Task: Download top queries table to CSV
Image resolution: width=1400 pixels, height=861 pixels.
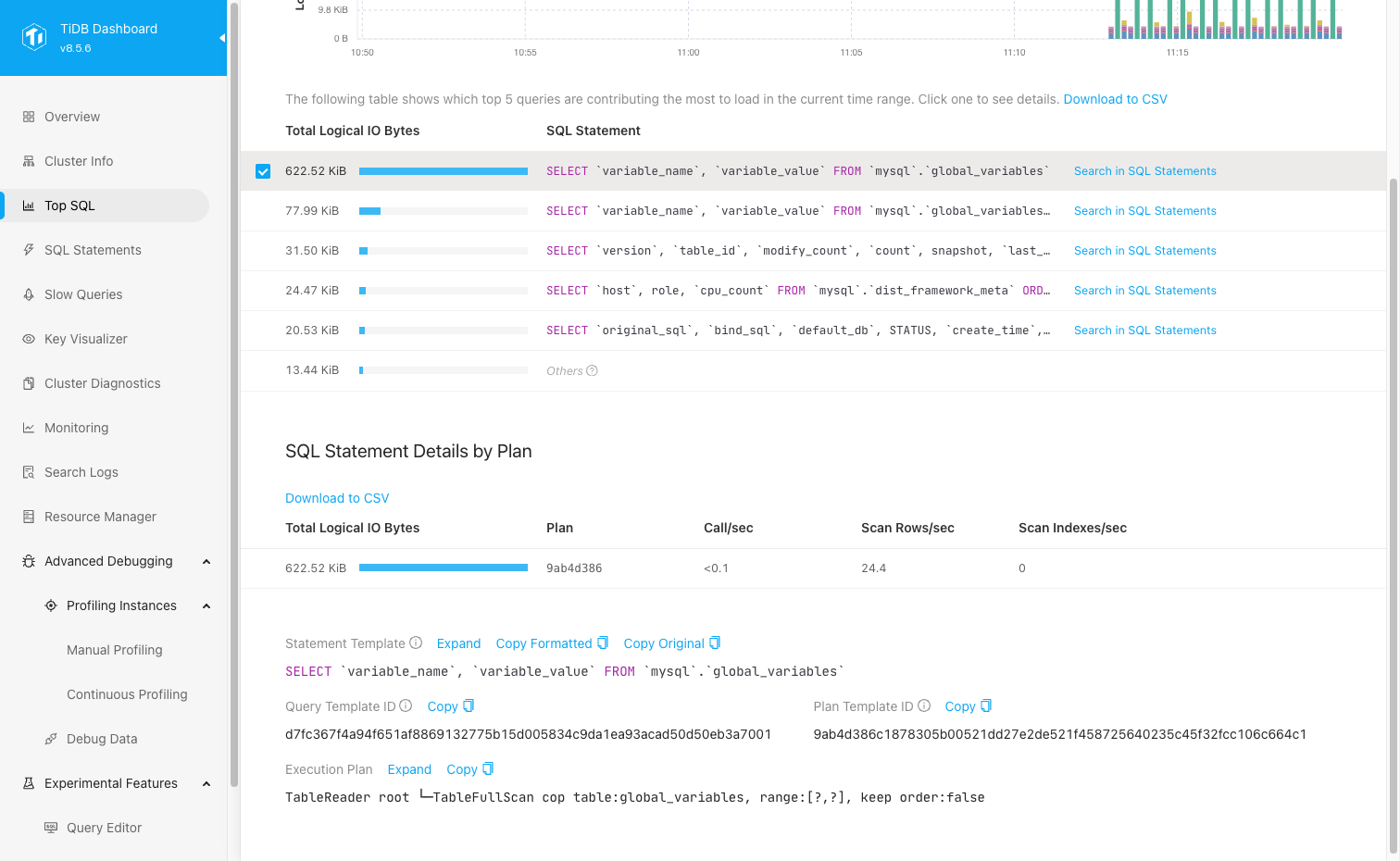Action: pos(1115,99)
